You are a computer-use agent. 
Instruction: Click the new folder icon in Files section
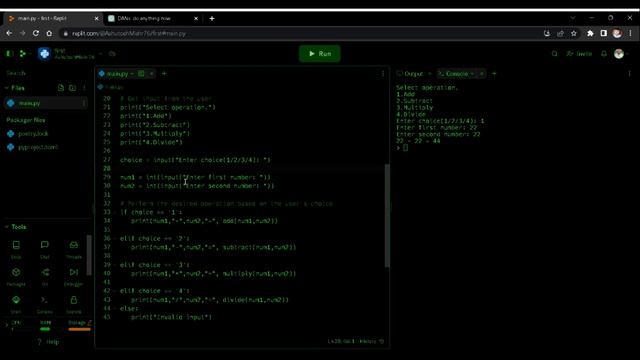pyautogui.click(x=72, y=88)
